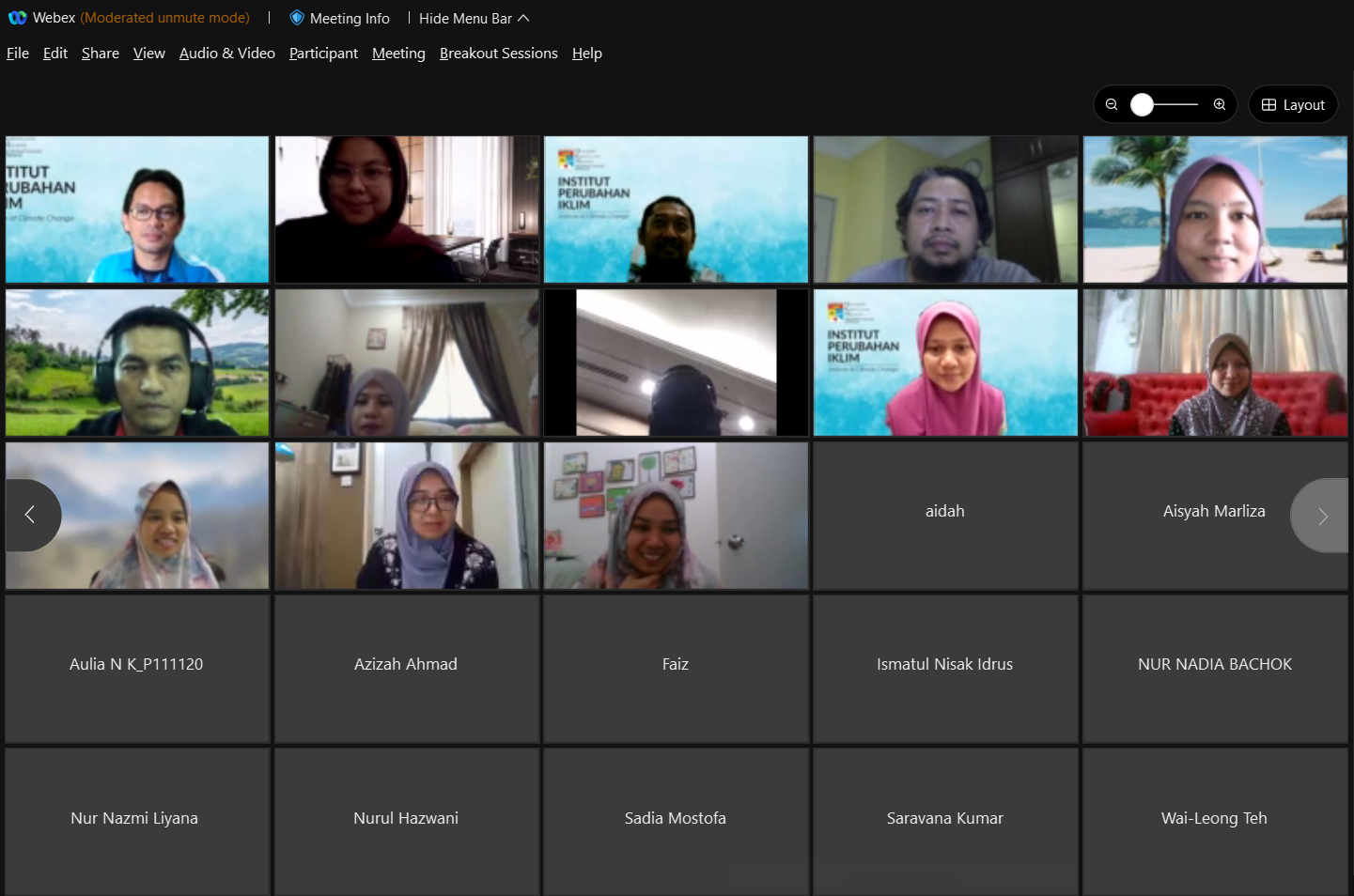1354x896 pixels.
Task: Collapse menu with Hide Menu Bar
Action: [x=474, y=19]
